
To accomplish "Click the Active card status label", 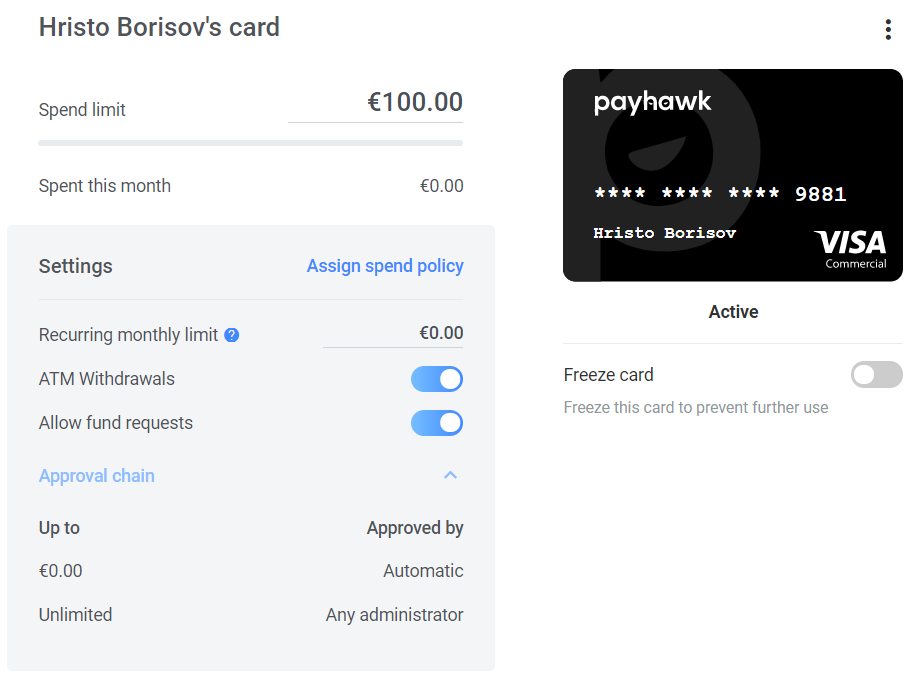I will pyautogui.click(x=733, y=312).
